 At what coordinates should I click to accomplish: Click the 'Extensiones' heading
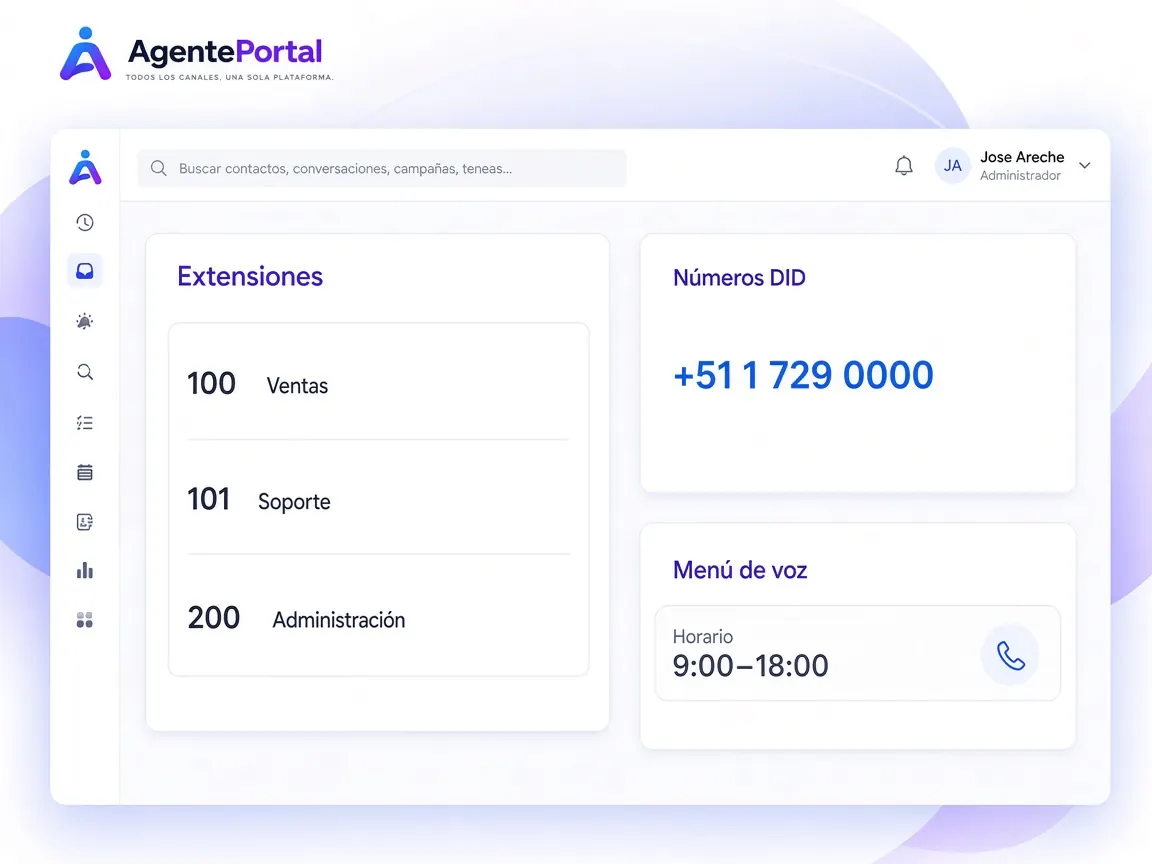click(x=250, y=276)
